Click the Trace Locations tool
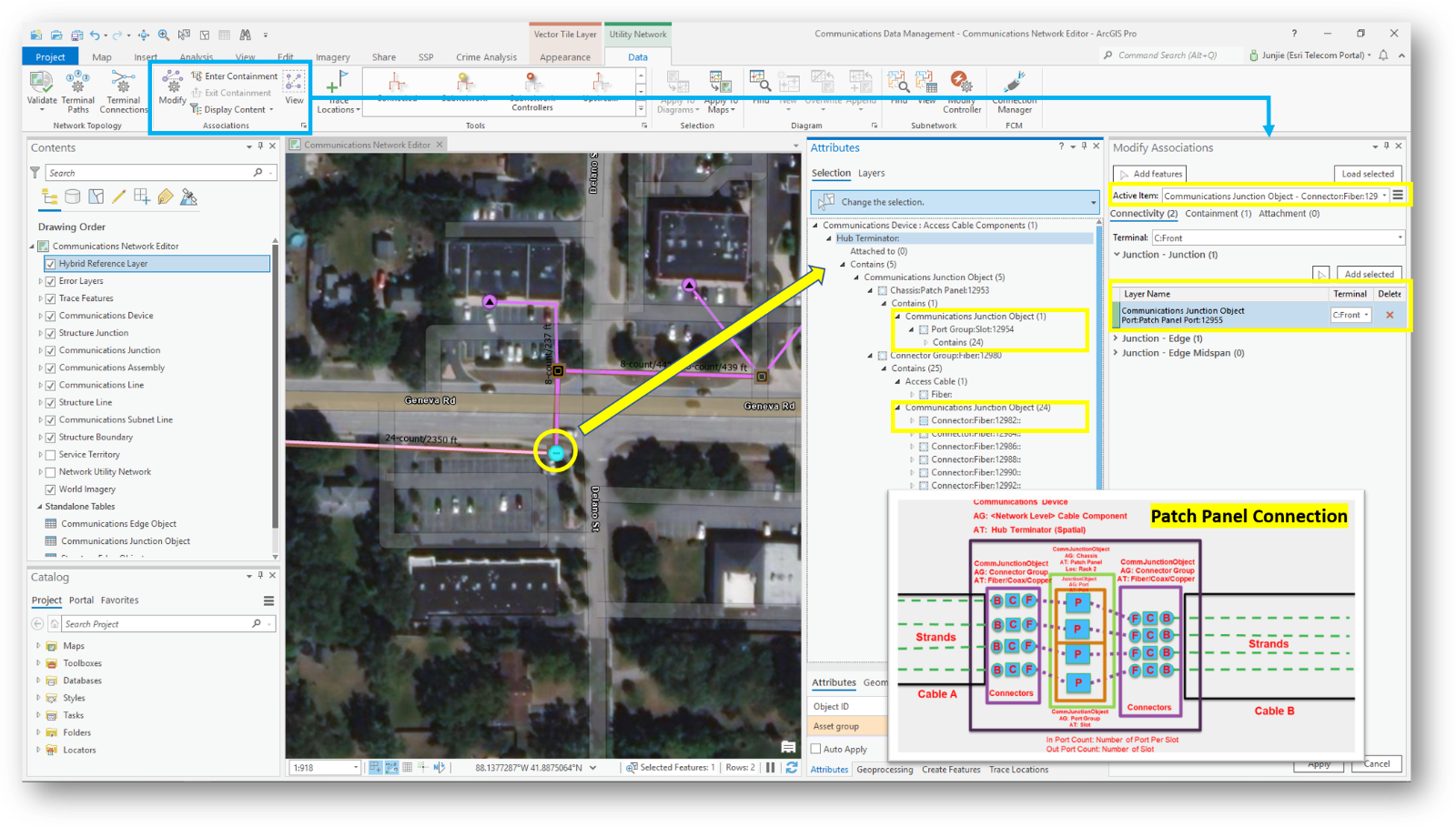Image resolution: width=1456 pixels, height=827 pixels. coord(338,91)
